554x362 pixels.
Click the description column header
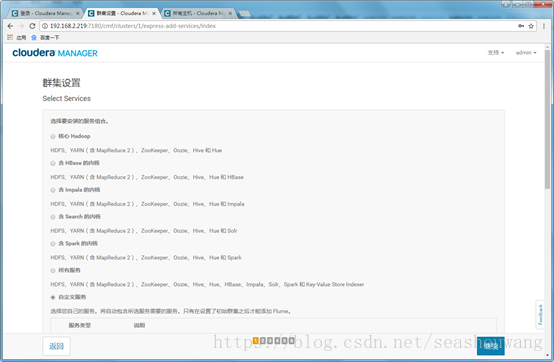pyautogui.click(x=139, y=325)
